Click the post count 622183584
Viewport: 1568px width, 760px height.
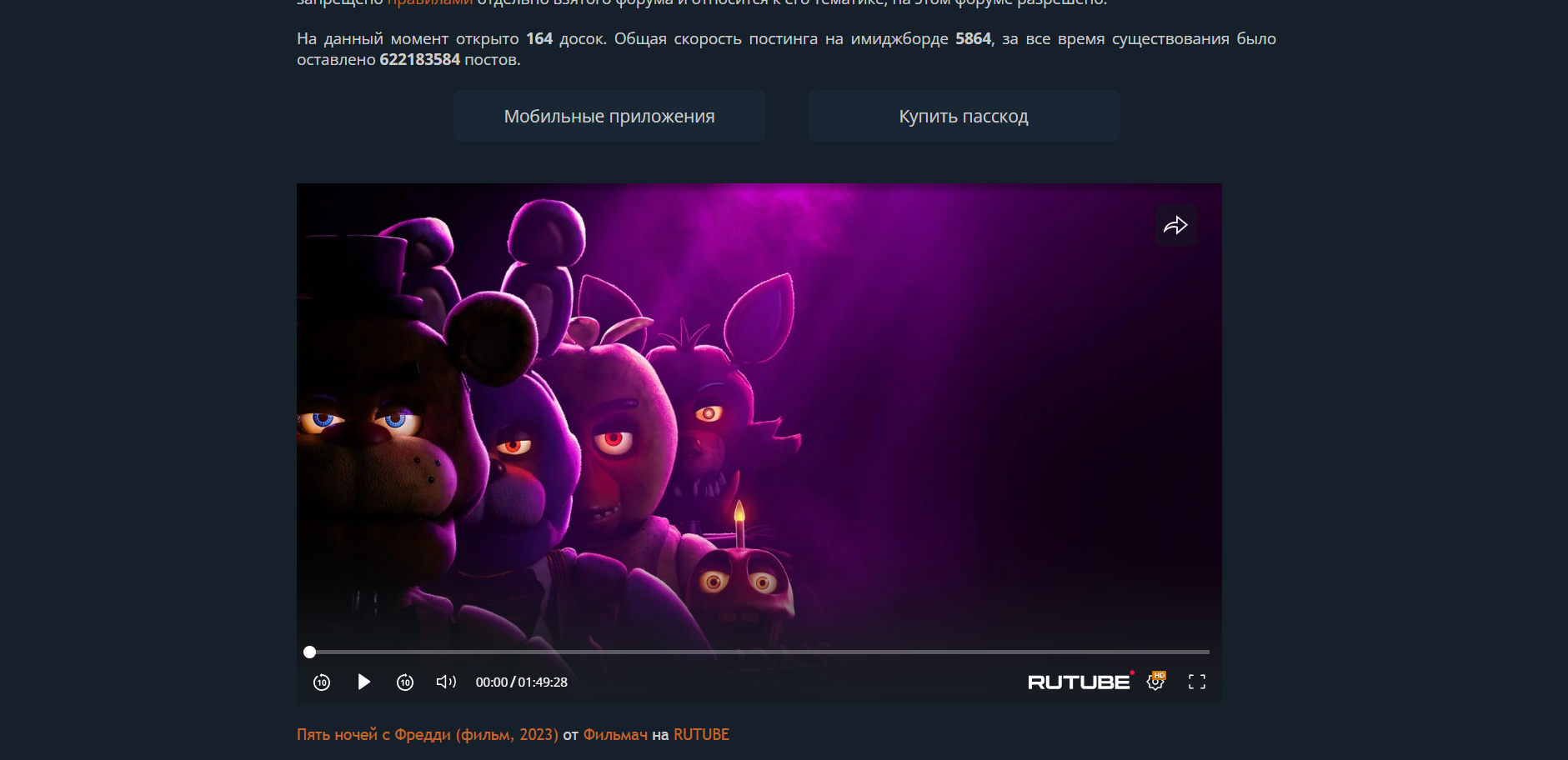(x=420, y=59)
